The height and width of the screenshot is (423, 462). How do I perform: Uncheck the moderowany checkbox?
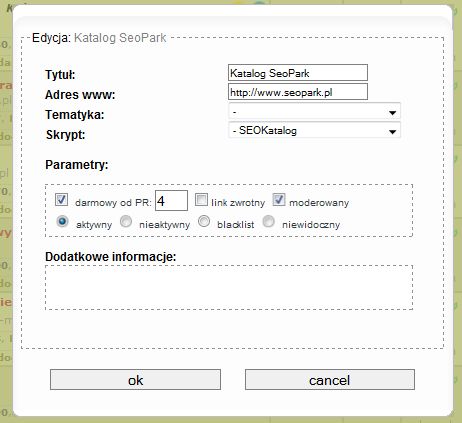[279, 200]
